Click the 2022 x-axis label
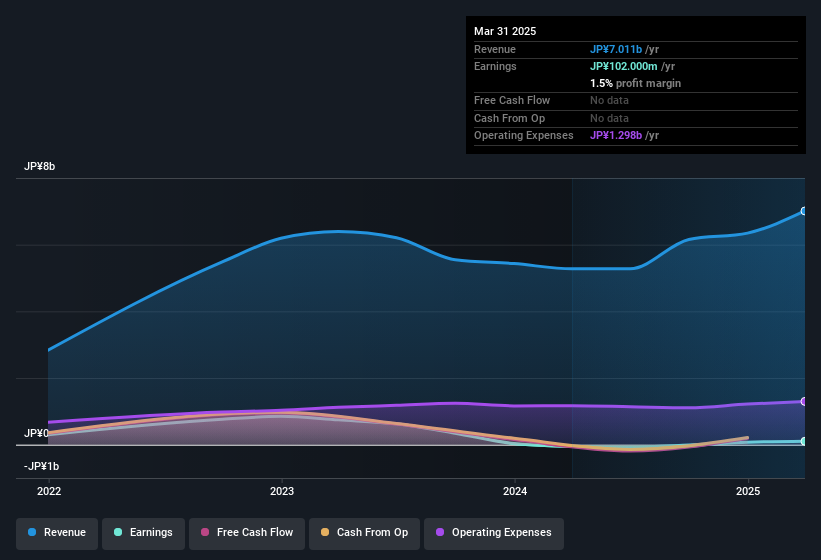The width and height of the screenshot is (821, 560). (49, 491)
